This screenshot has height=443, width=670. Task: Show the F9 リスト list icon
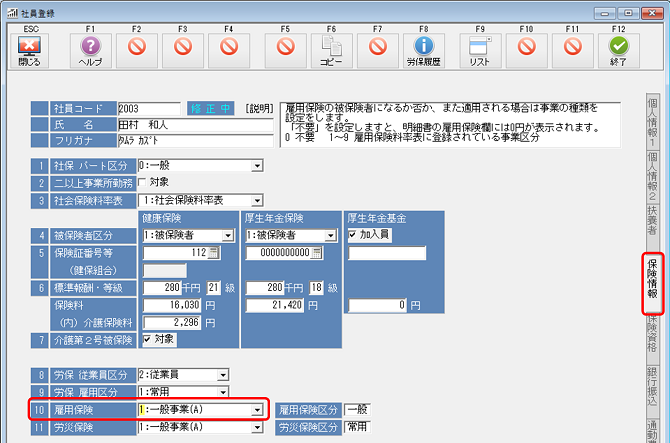pos(478,46)
